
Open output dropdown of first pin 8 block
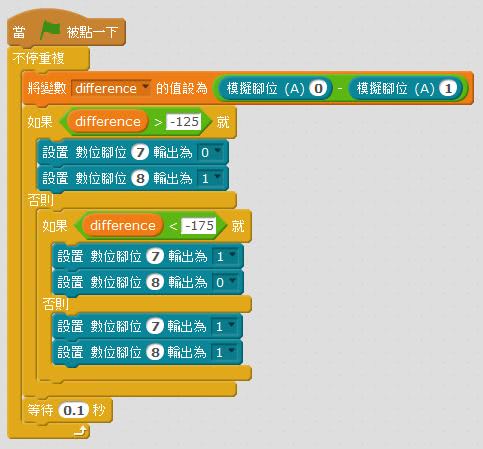(211, 179)
